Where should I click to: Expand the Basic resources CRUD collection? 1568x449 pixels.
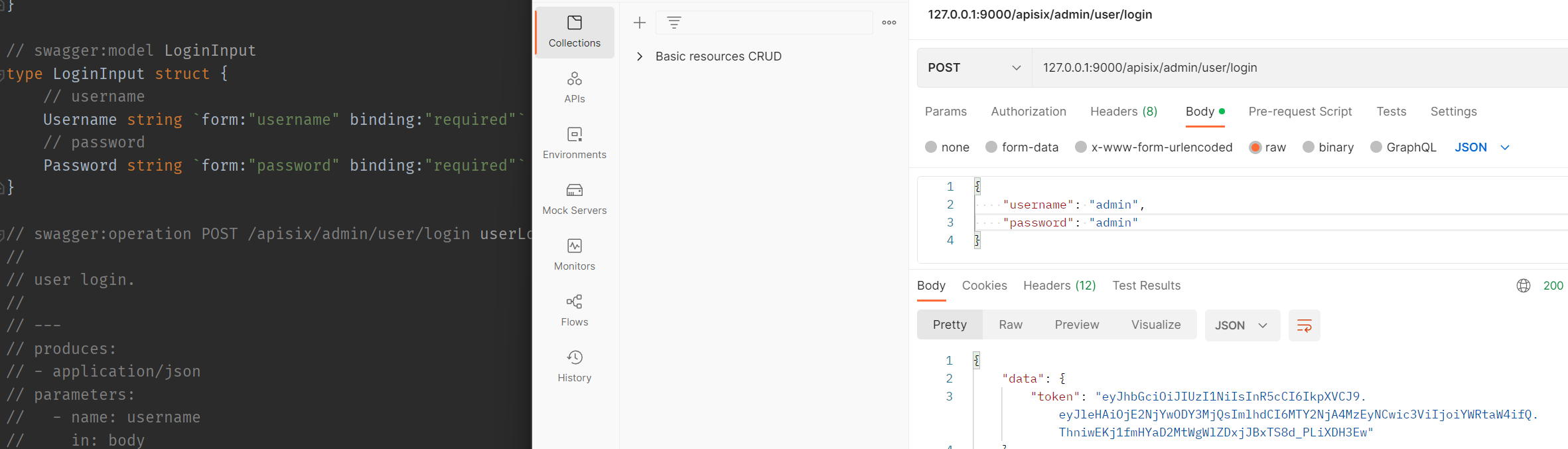pos(640,56)
